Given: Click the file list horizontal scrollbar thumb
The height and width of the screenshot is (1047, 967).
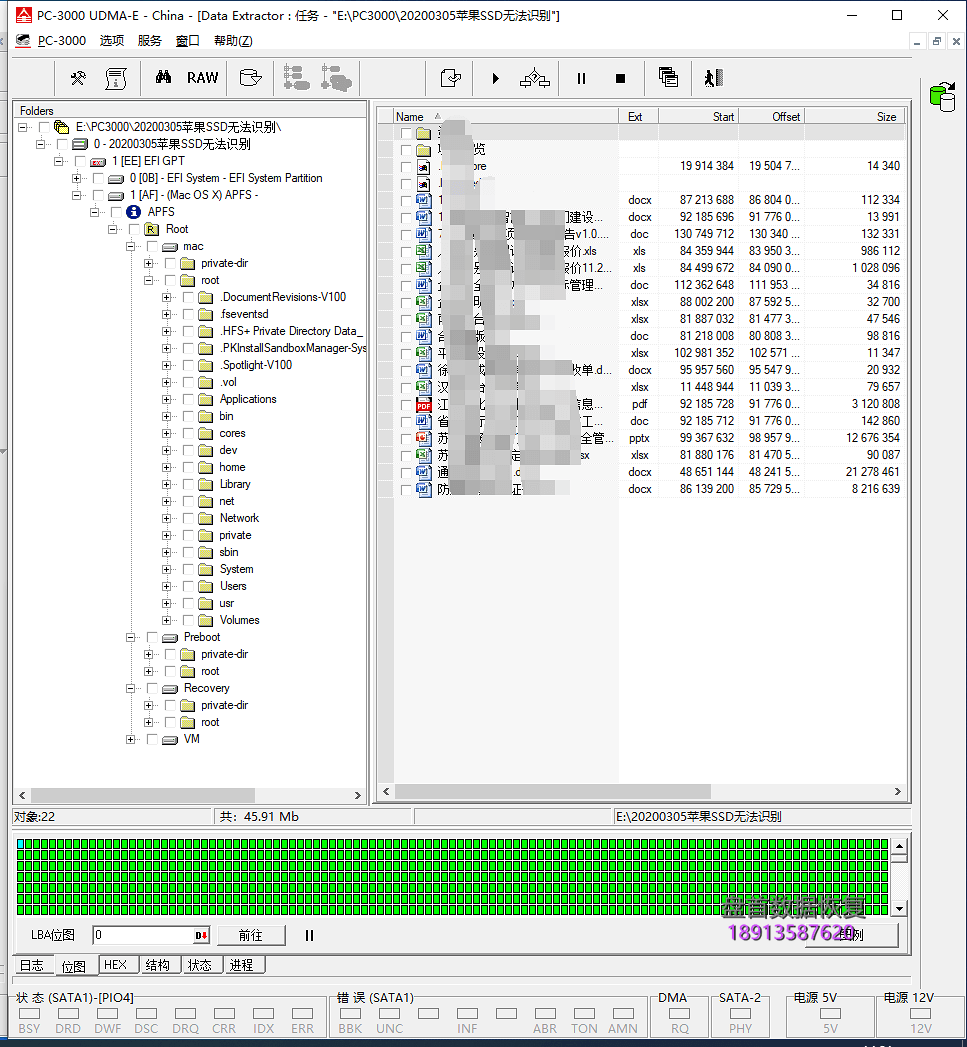Looking at the screenshot, I should pyautogui.click(x=553, y=791).
